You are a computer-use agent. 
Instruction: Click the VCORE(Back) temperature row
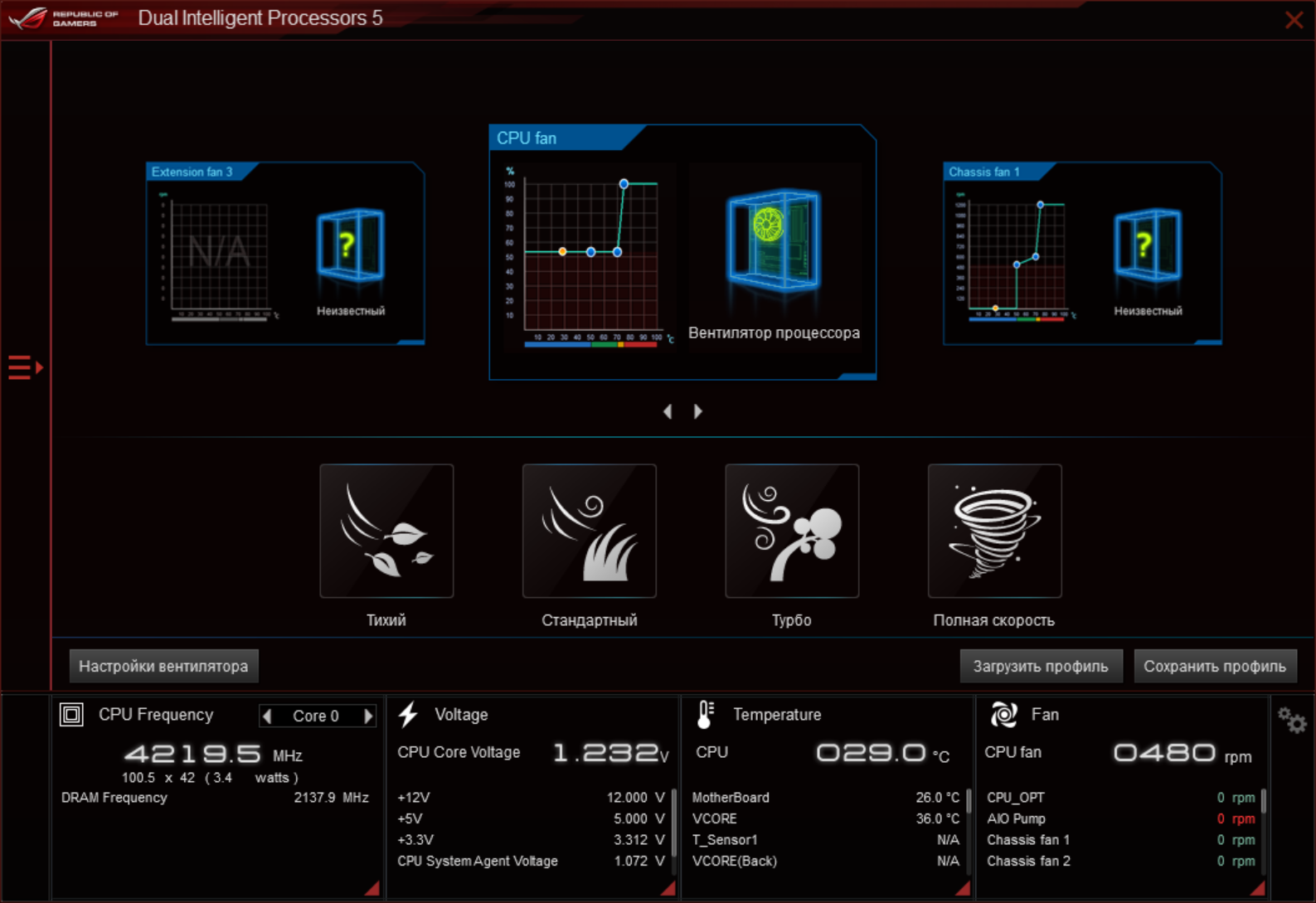click(826, 861)
